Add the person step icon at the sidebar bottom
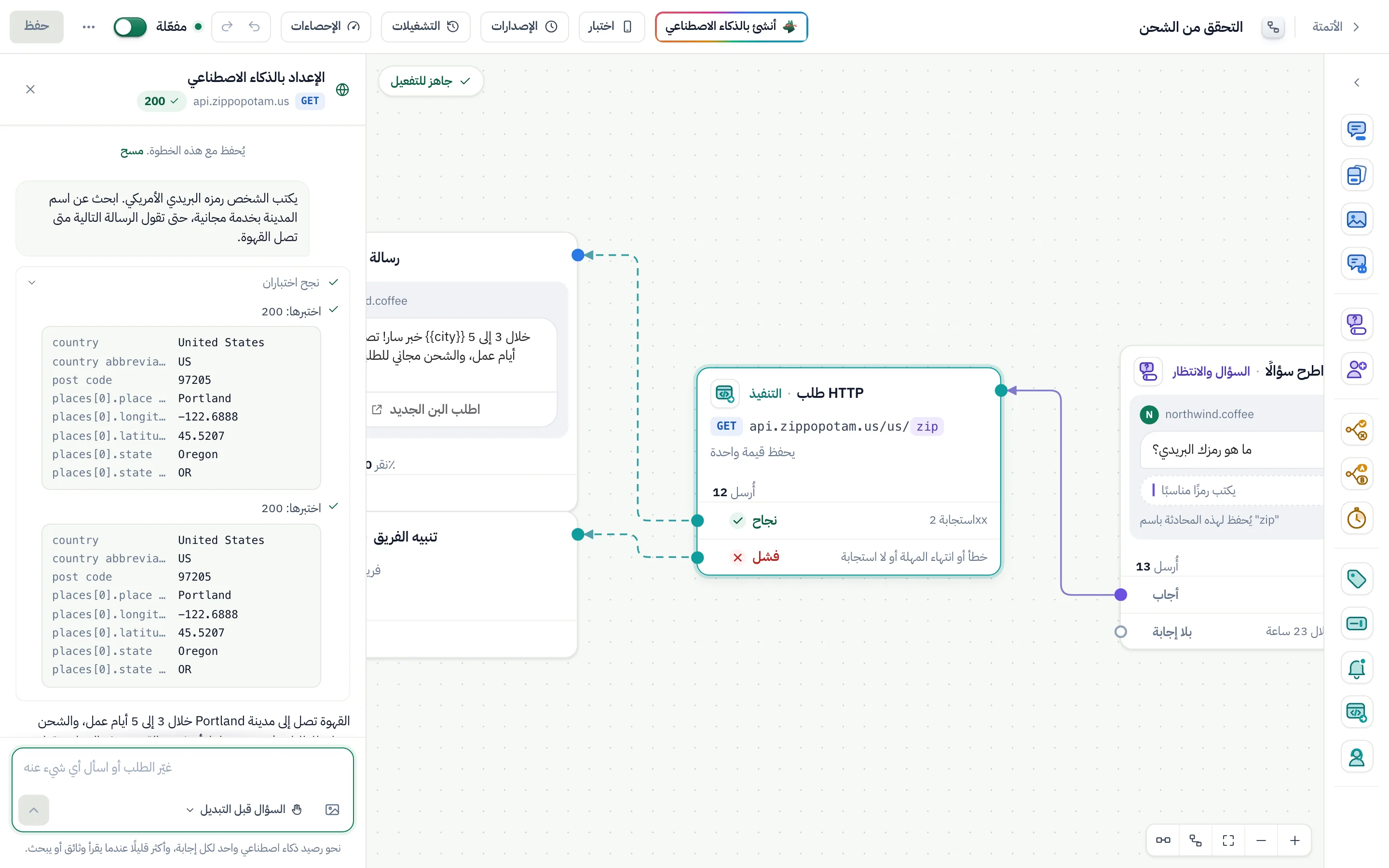Image resolution: width=1389 pixels, height=868 pixels. coord(1356,757)
